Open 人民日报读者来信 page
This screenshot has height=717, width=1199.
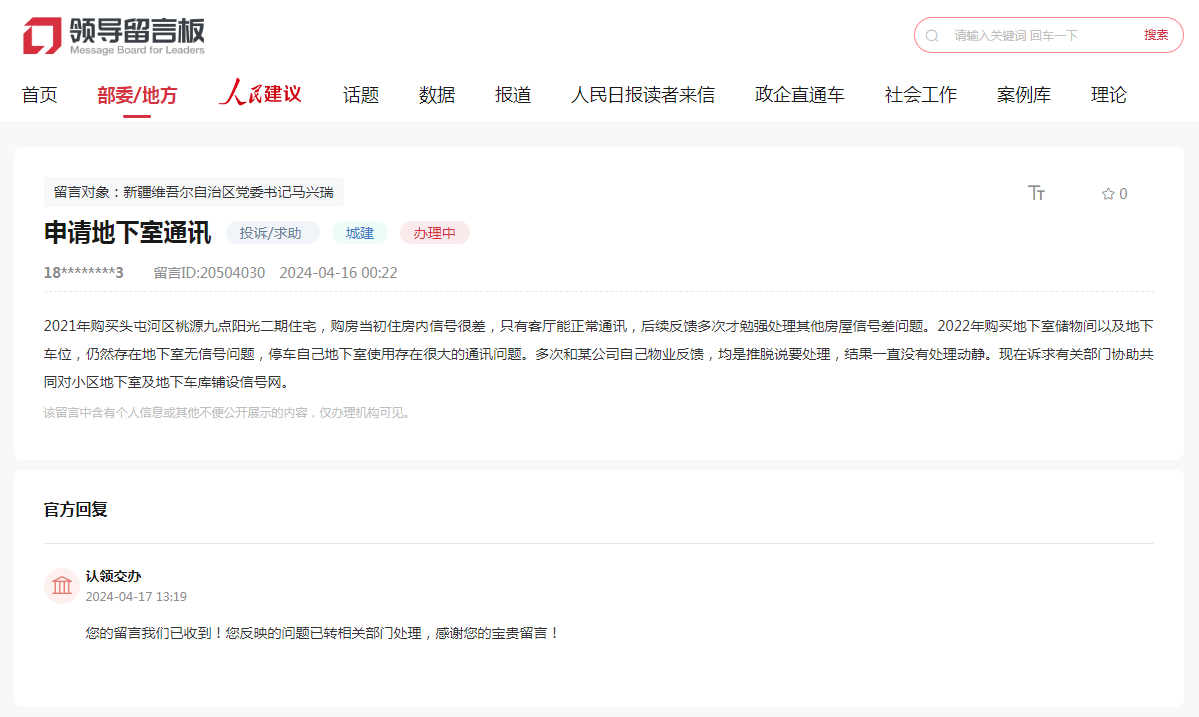pyautogui.click(x=643, y=95)
